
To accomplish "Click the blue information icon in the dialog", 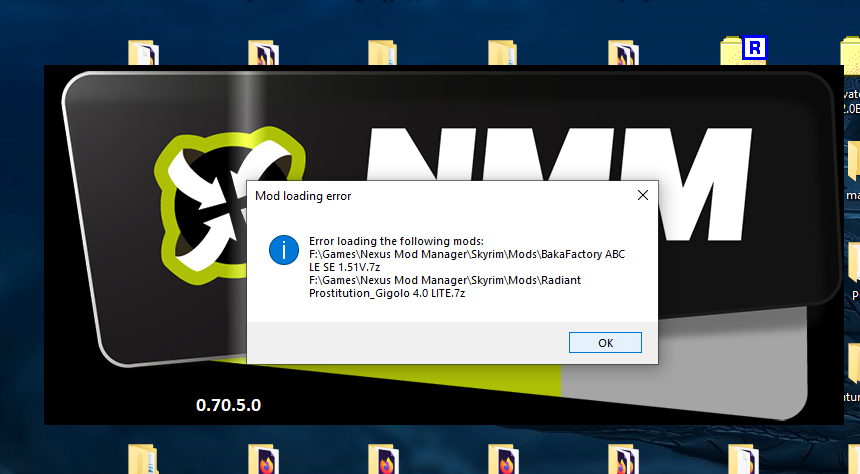I will pyautogui.click(x=284, y=250).
